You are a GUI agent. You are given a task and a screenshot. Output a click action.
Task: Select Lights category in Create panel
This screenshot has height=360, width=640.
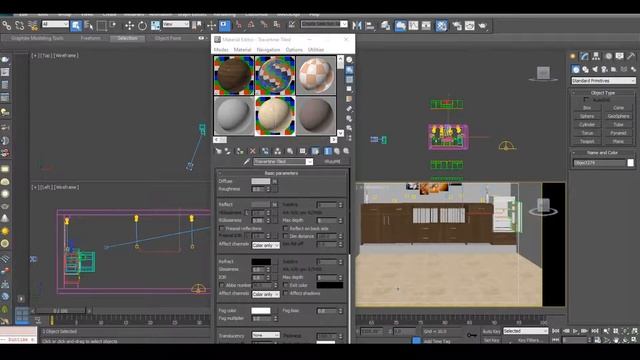pos(595,69)
